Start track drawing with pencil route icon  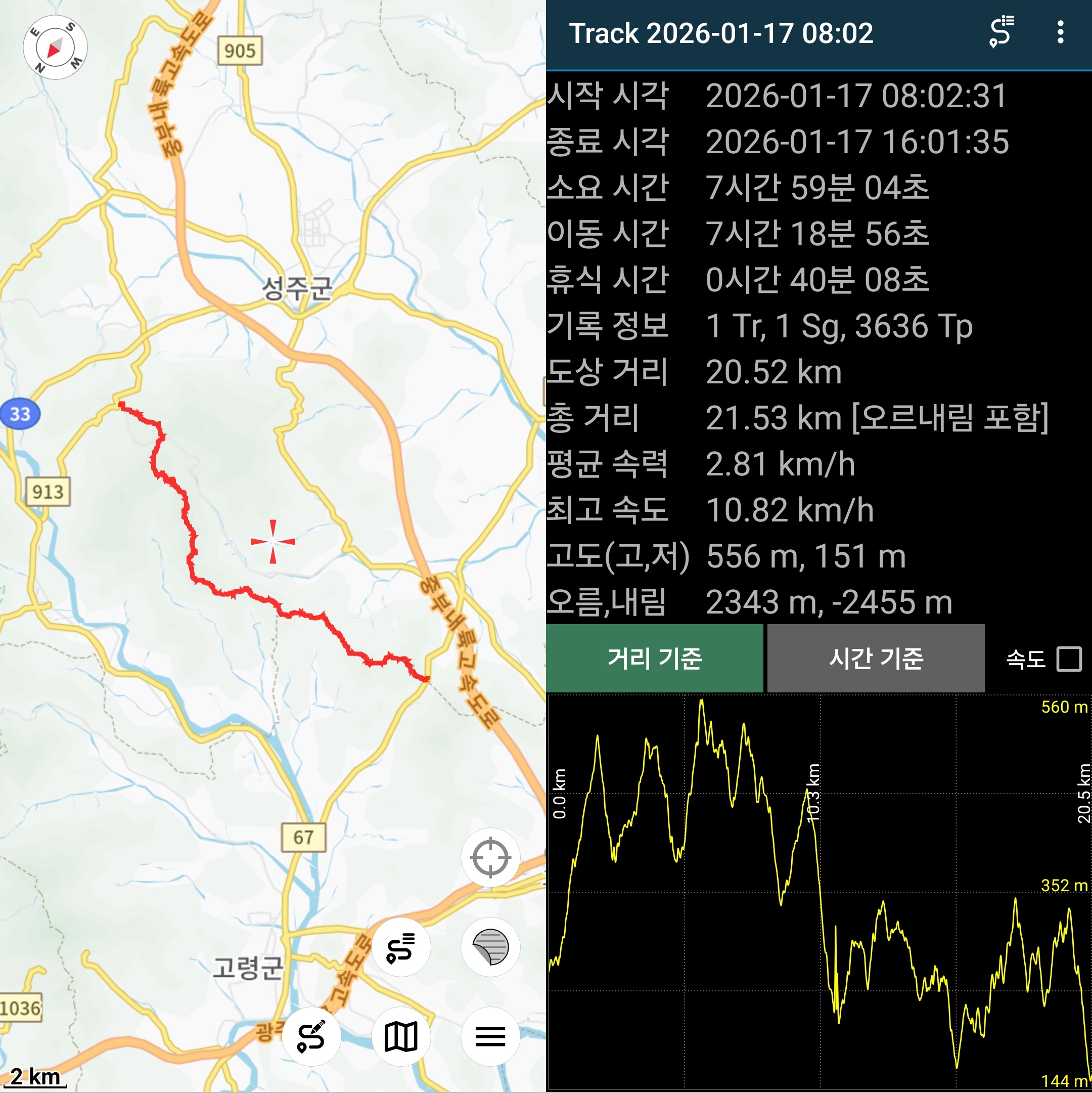click(x=311, y=1037)
